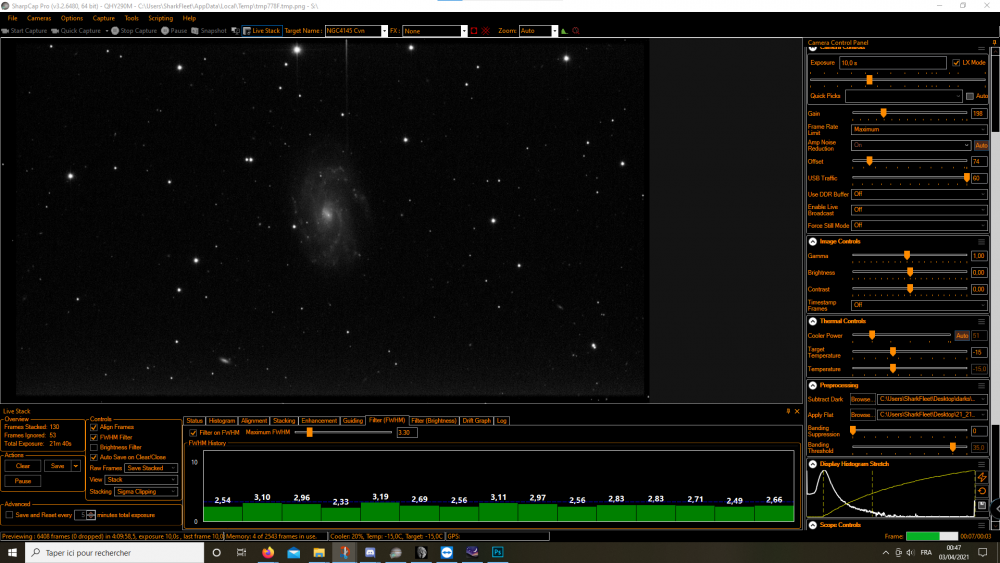The image size is (1000, 563).
Task: Toggle the Align Frames checkbox
Action: [94, 427]
